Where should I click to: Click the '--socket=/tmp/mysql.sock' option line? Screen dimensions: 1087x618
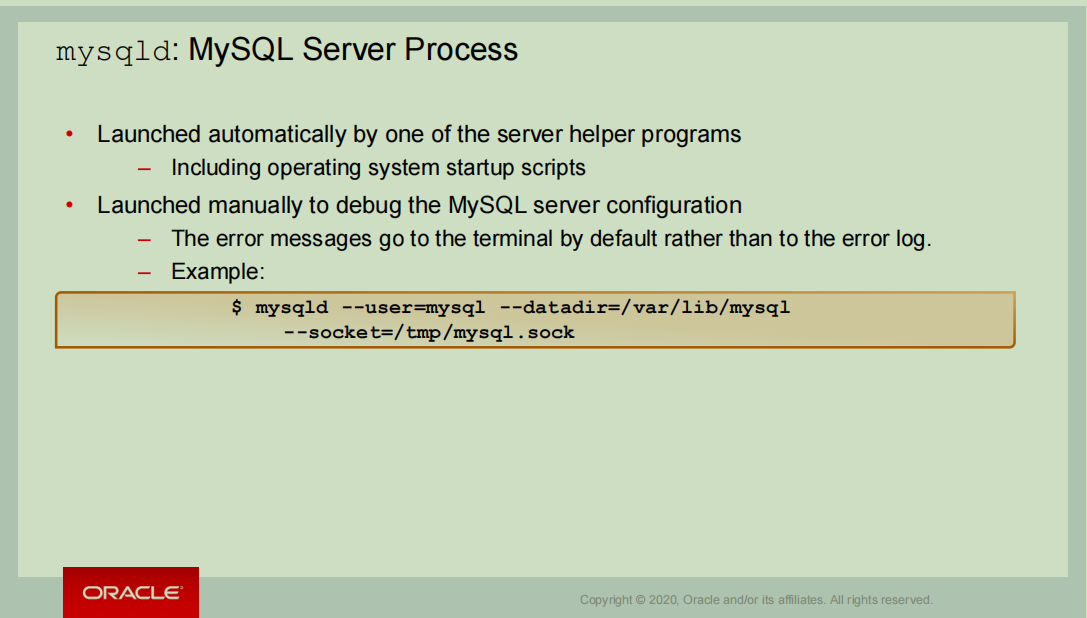(x=429, y=333)
